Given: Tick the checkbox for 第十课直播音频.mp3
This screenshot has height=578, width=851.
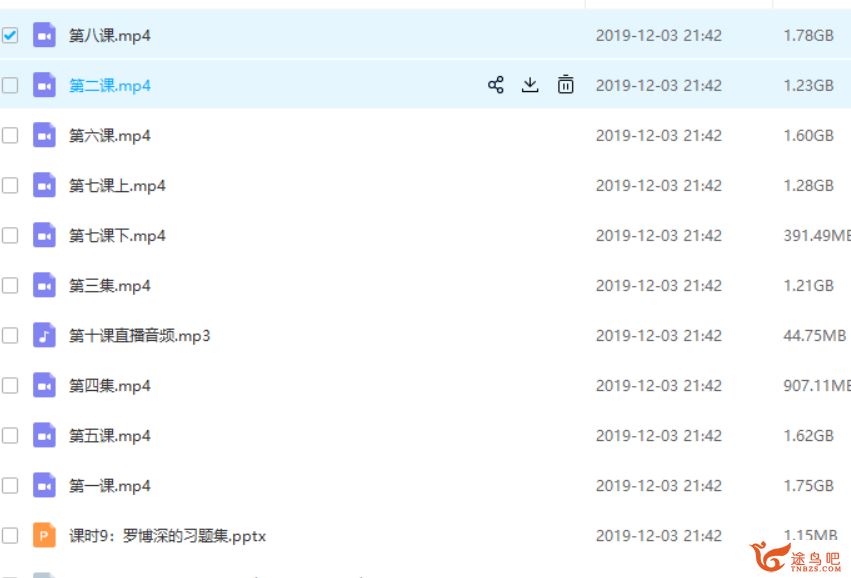Looking at the screenshot, I should coord(10,335).
